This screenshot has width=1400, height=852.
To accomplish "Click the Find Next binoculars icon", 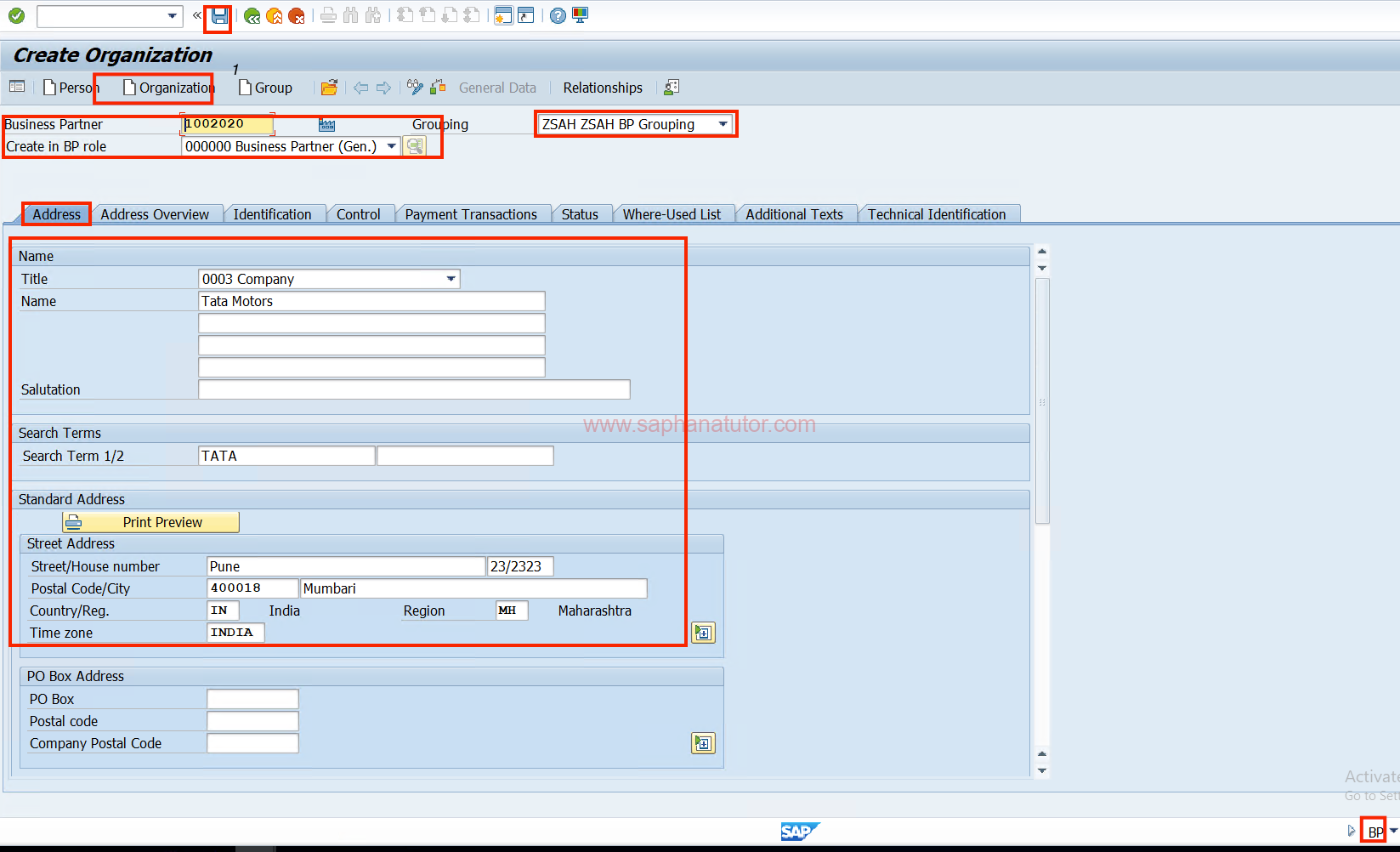I will click(x=372, y=15).
